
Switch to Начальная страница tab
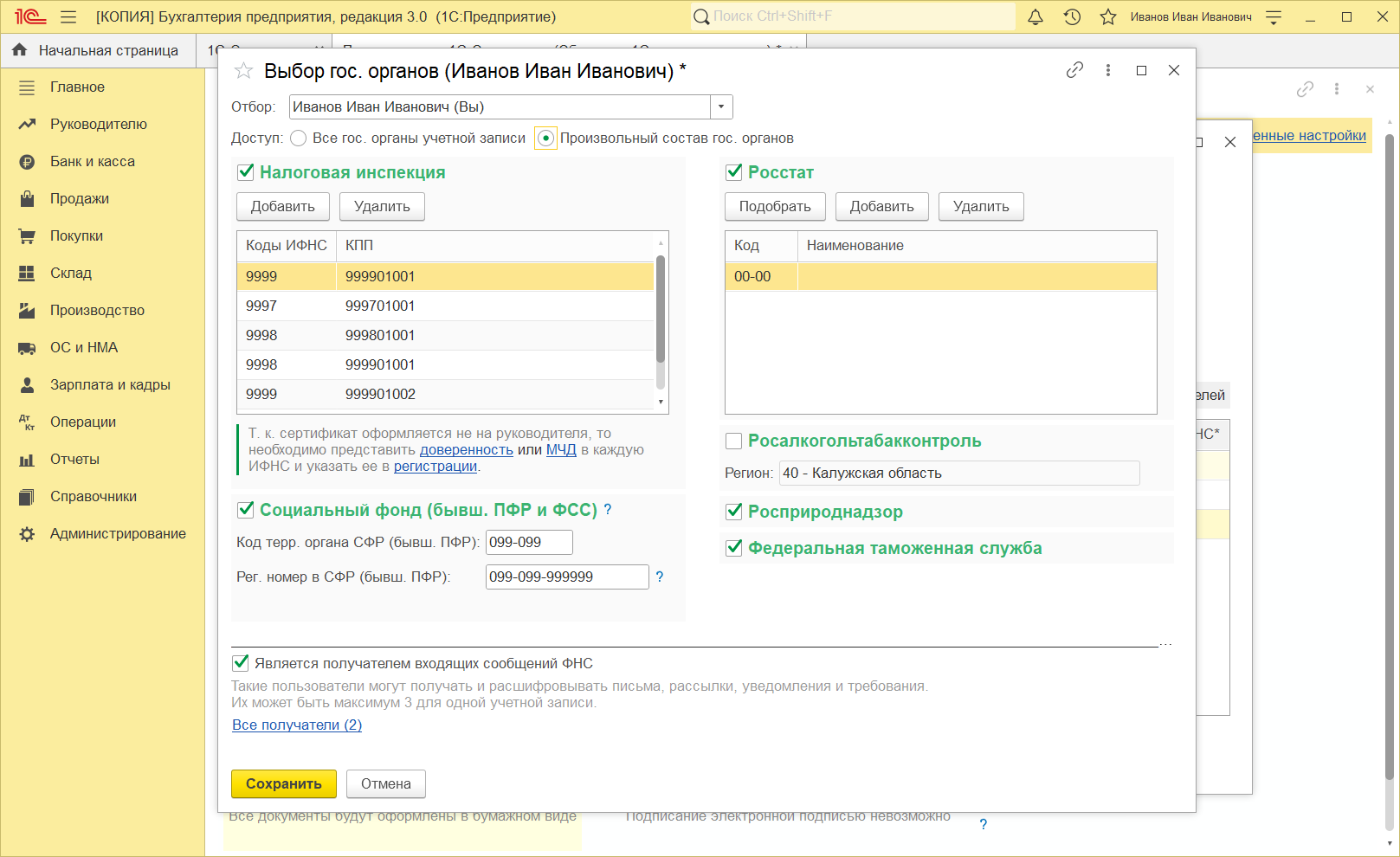pos(98,50)
